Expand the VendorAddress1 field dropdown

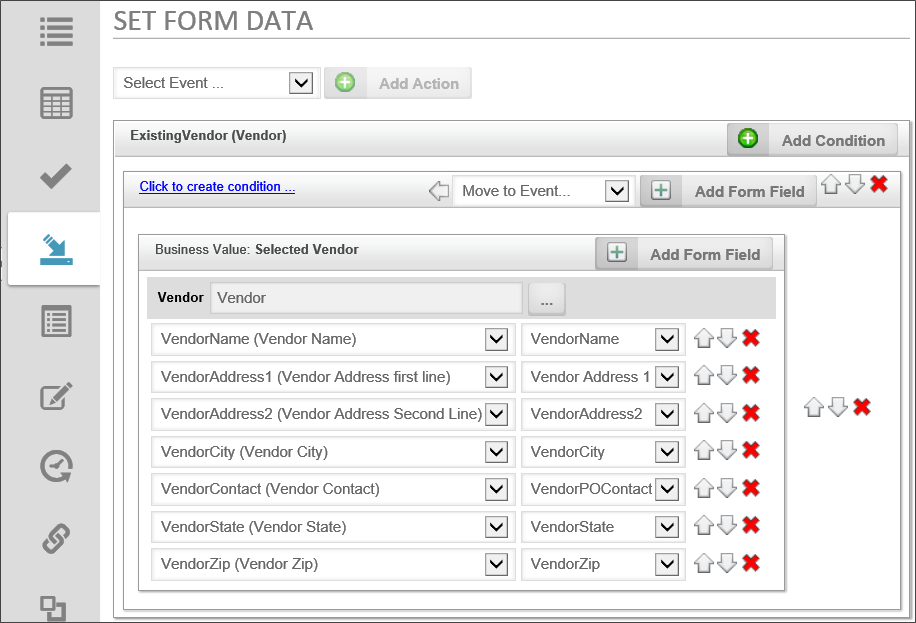496,377
